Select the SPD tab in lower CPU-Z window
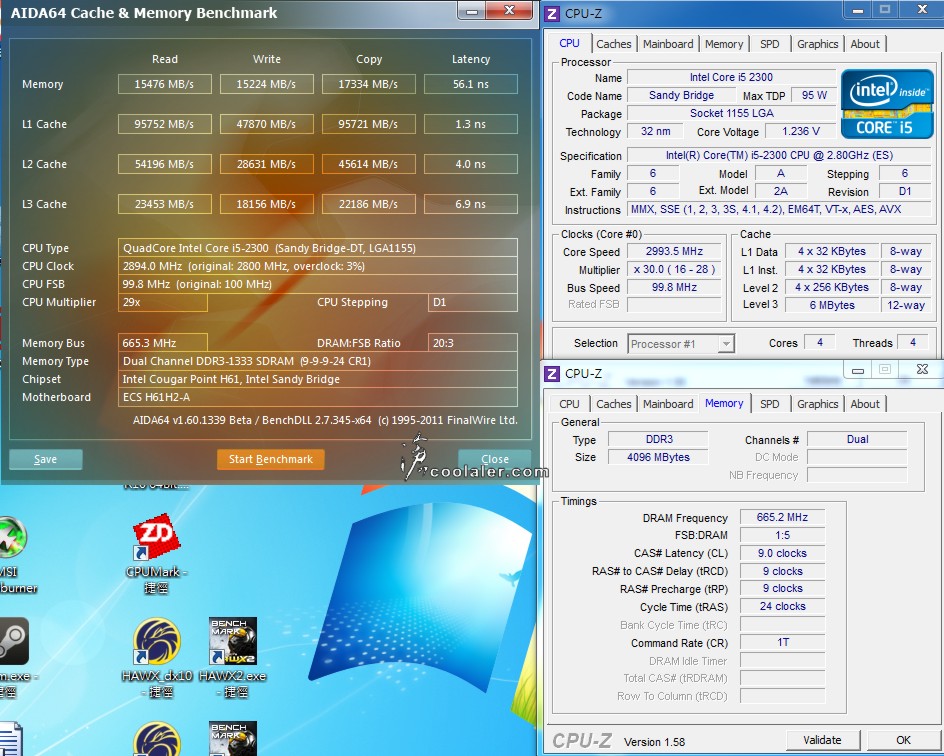Image resolution: width=944 pixels, height=756 pixels. pyautogui.click(x=769, y=404)
